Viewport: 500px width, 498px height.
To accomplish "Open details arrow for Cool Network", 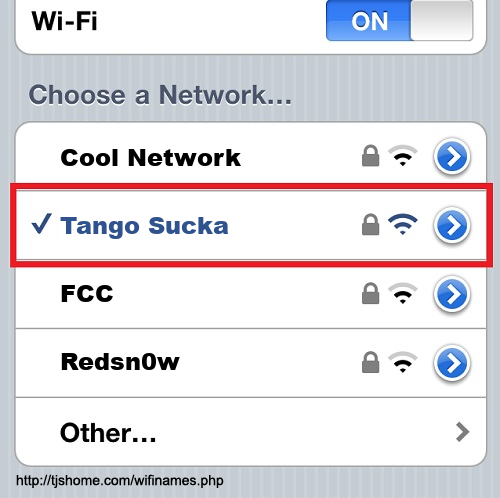I will 452,157.
